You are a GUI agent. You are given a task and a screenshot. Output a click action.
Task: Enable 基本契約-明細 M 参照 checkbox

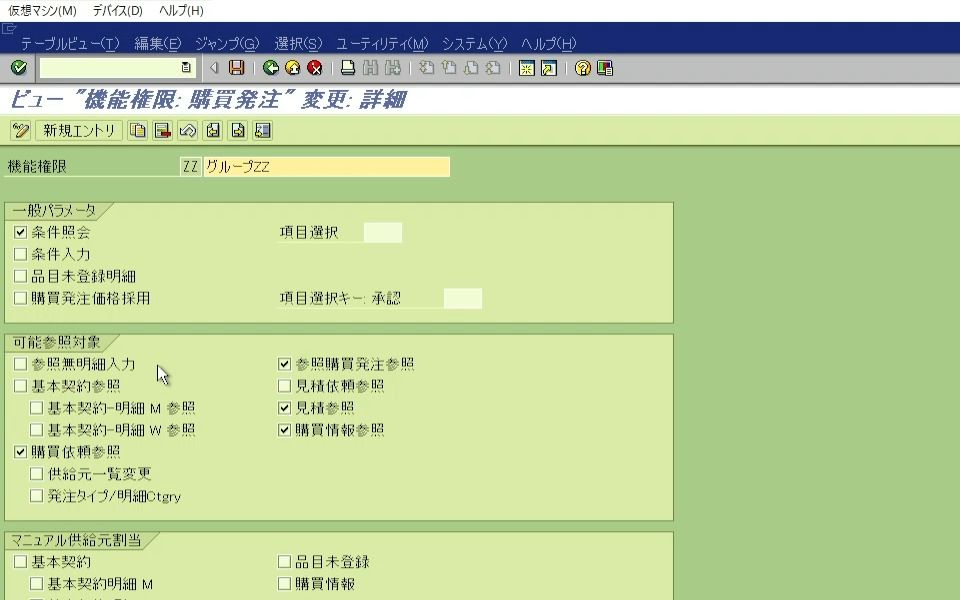[36, 408]
